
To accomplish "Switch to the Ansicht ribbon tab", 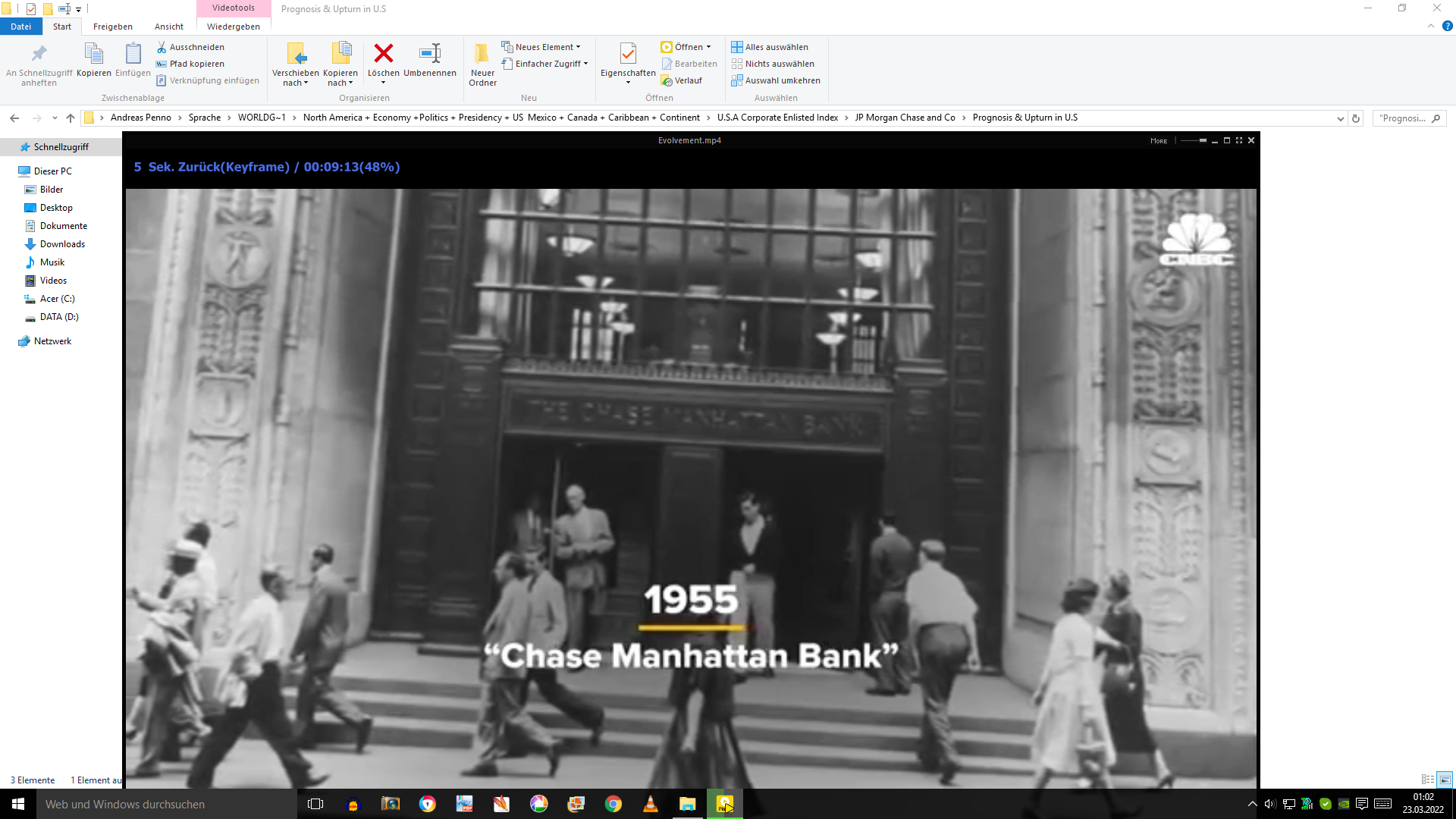I will 169,27.
